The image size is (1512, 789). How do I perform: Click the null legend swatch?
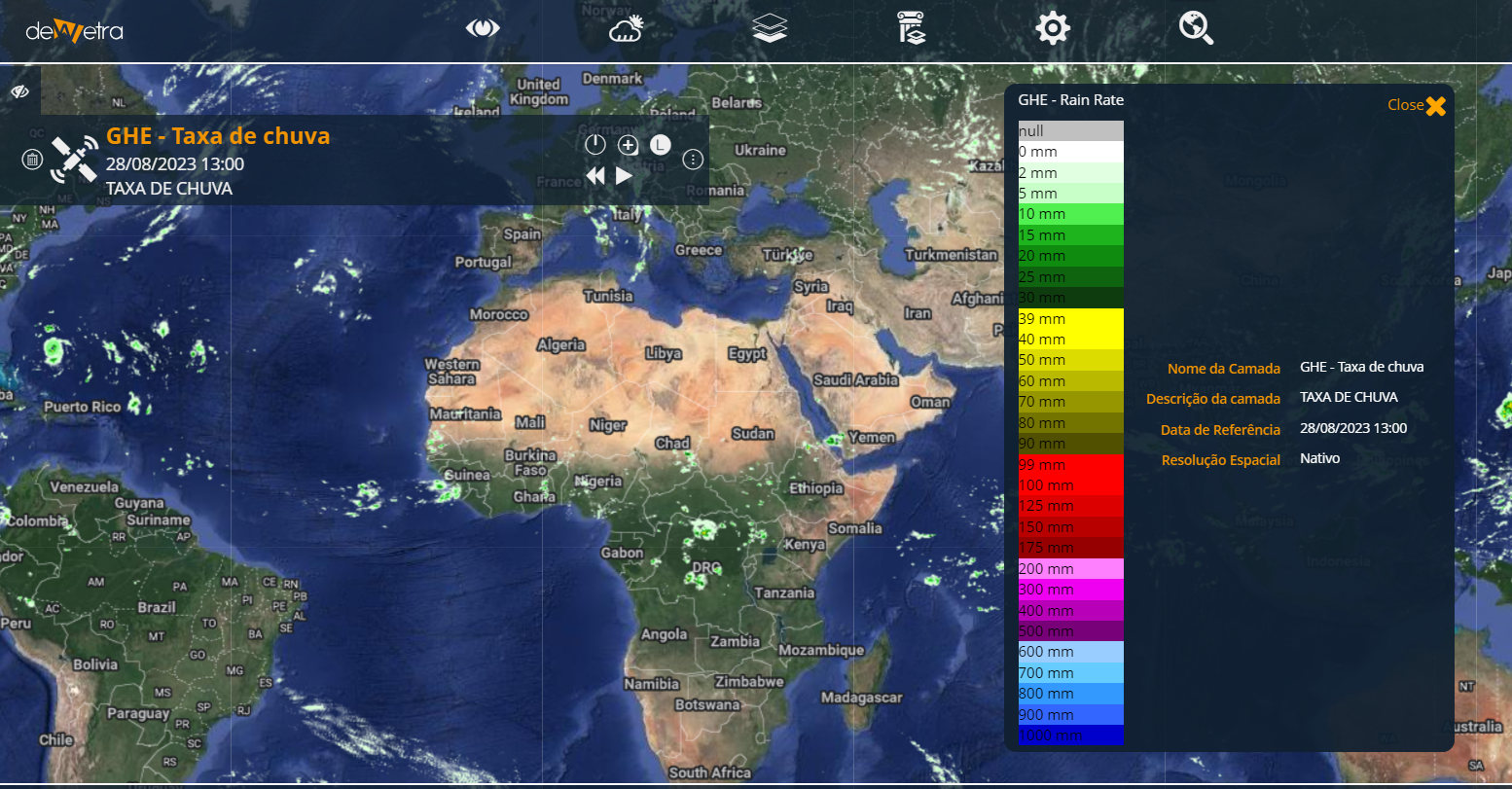1071,131
